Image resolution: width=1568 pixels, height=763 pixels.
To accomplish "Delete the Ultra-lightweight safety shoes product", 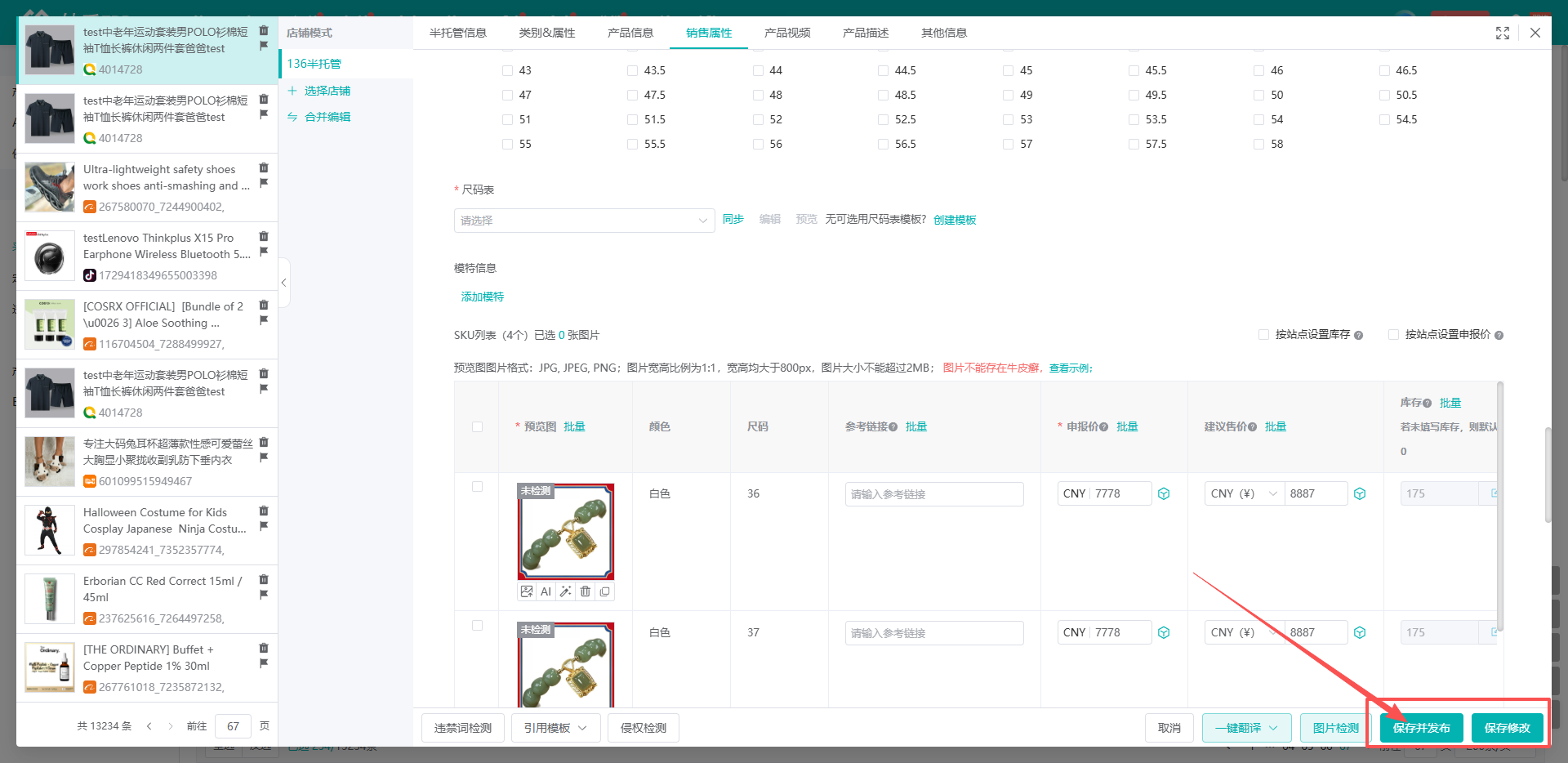I will tap(264, 167).
